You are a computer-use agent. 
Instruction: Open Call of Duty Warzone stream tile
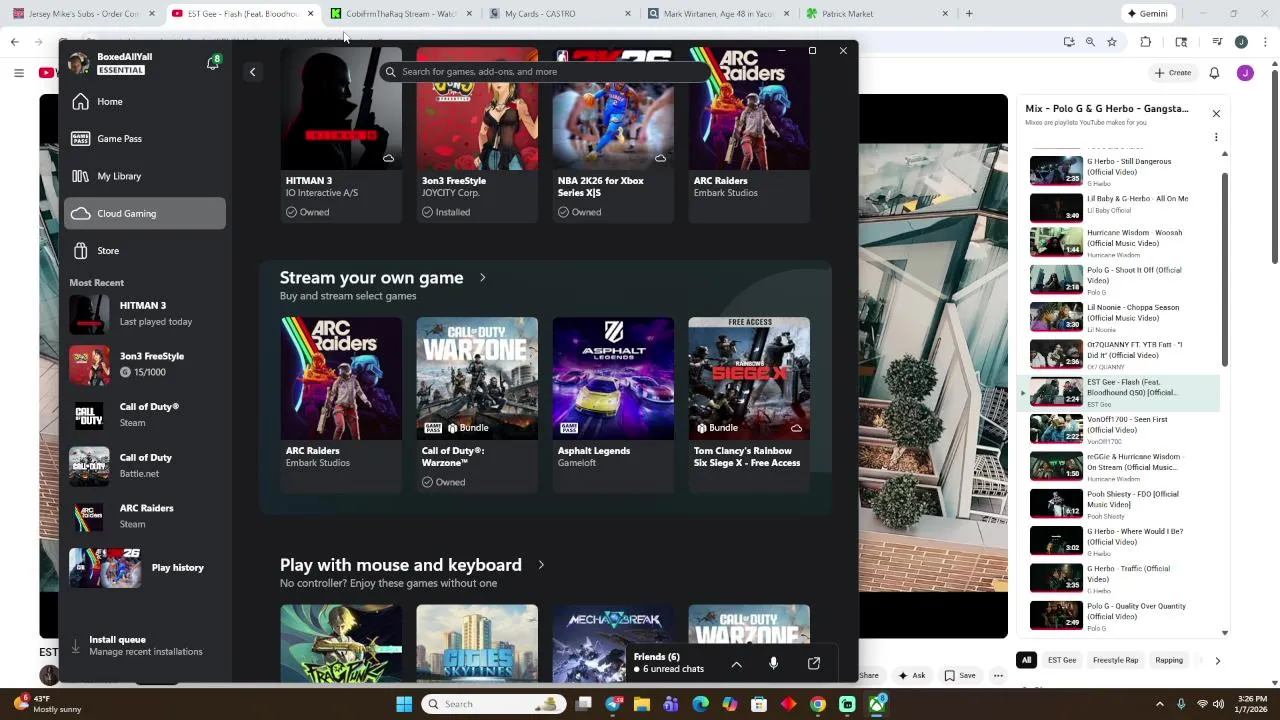[x=477, y=403]
